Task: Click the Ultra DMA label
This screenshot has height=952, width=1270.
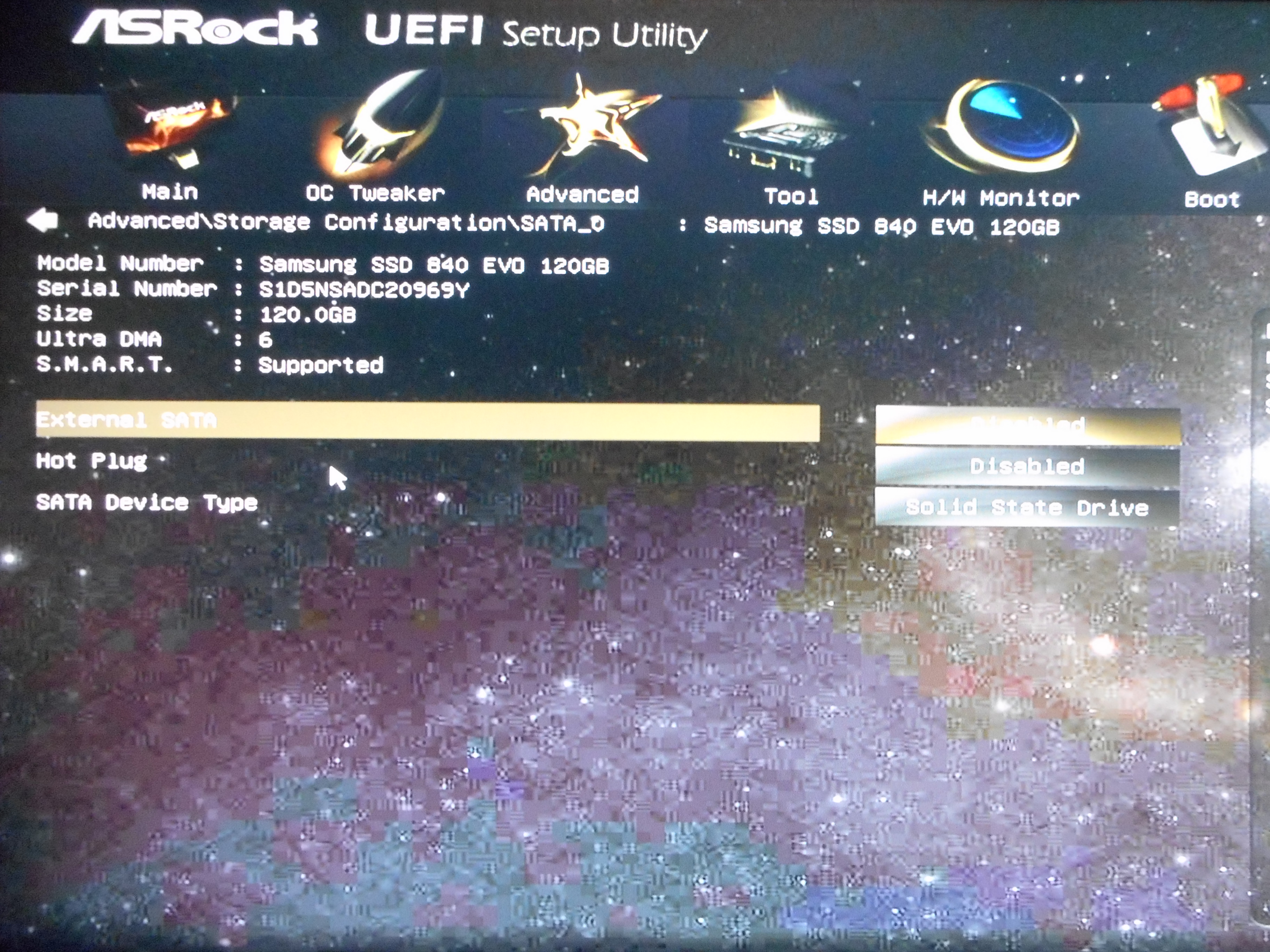Action: click(x=99, y=339)
